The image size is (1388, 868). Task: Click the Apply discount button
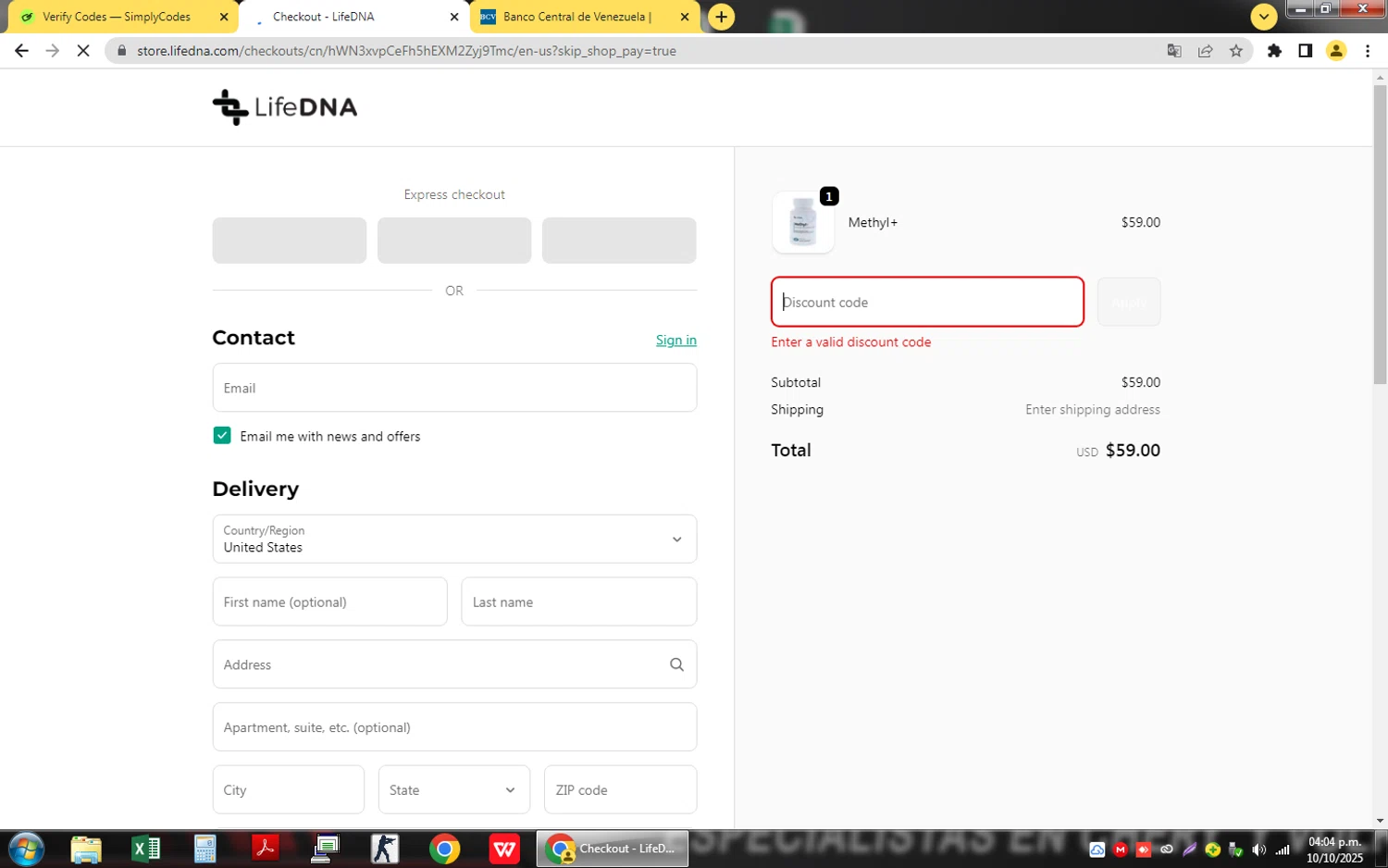(x=1129, y=302)
